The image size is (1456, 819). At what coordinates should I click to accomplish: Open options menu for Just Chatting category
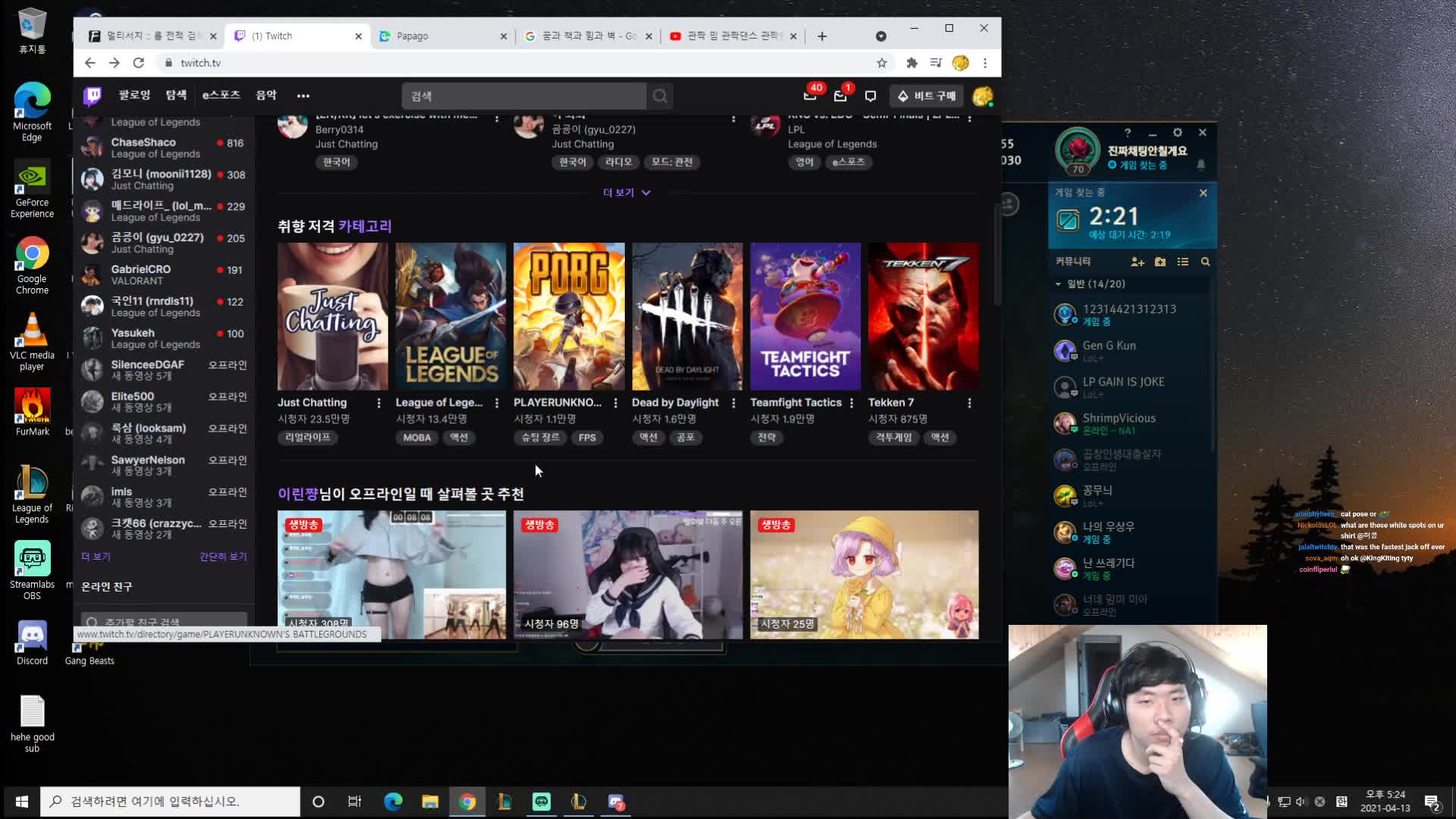tap(379, 403)
